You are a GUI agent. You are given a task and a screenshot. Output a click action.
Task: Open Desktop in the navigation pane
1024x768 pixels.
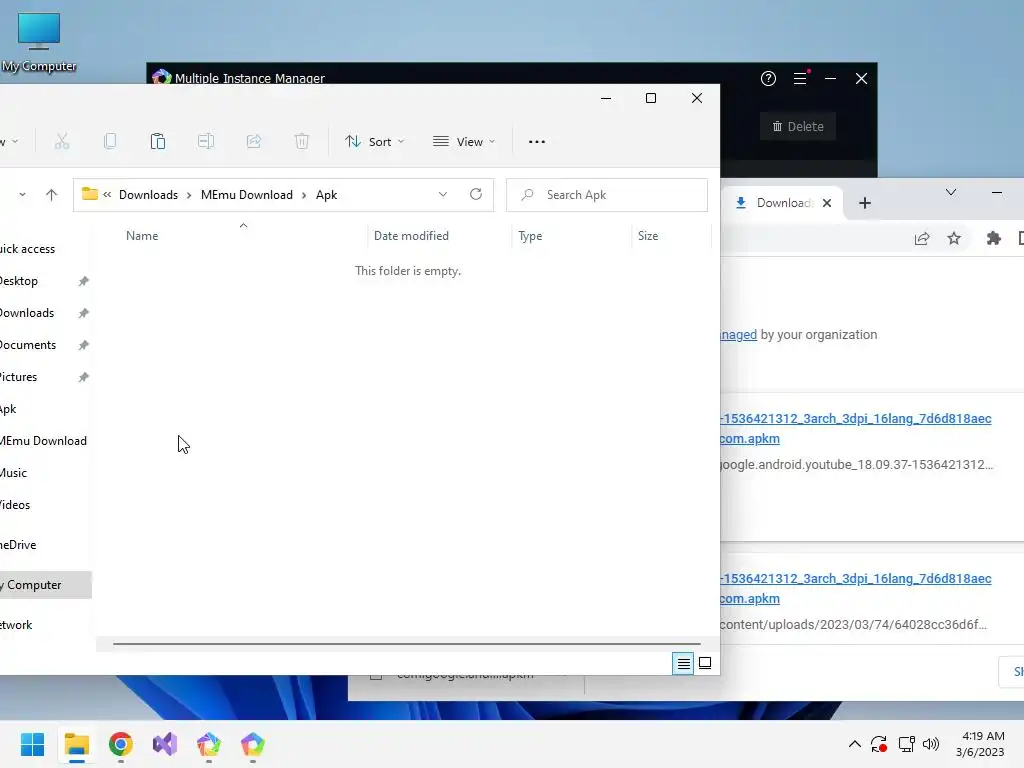[20, 281]
